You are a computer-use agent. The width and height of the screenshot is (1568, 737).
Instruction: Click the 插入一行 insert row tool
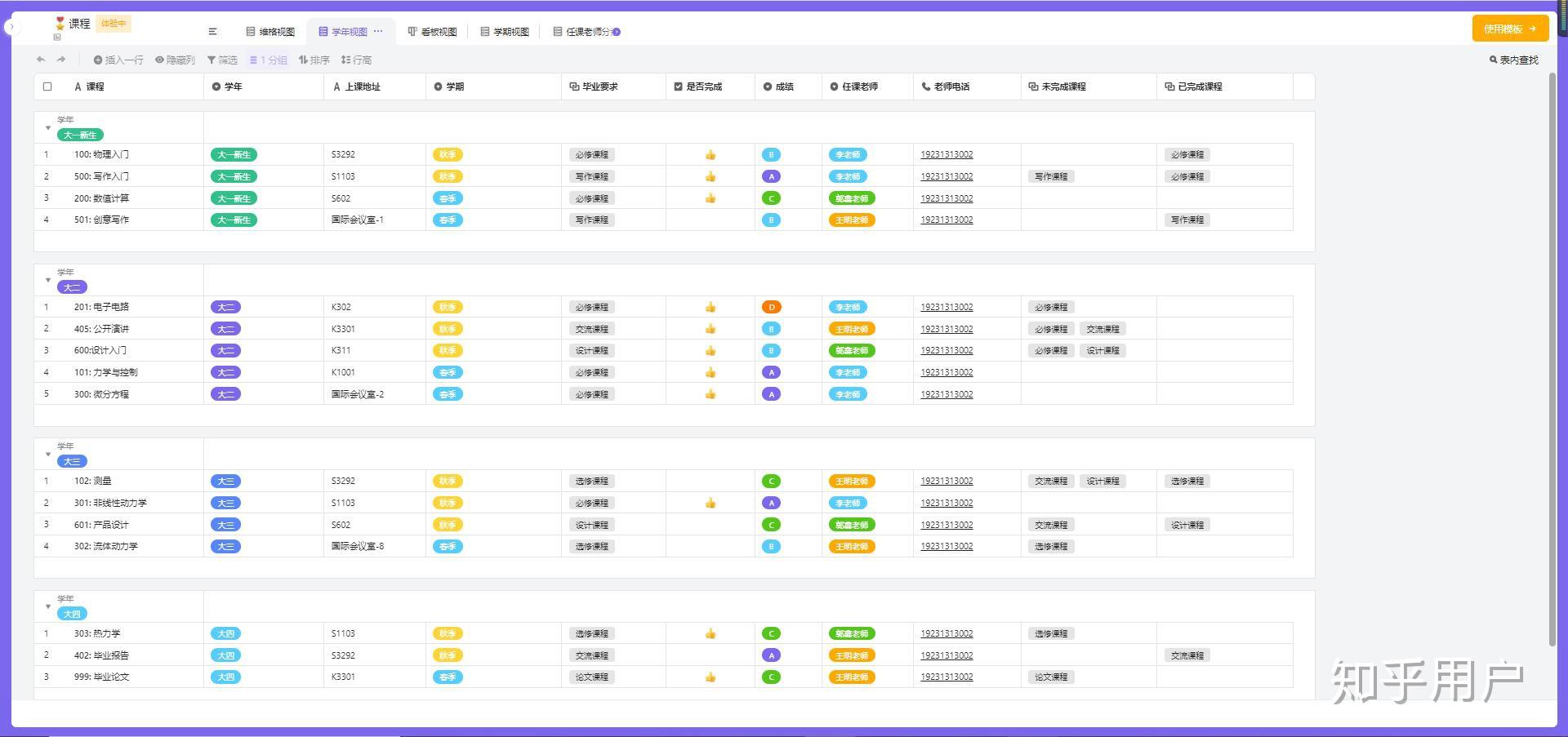pos(118,60)
